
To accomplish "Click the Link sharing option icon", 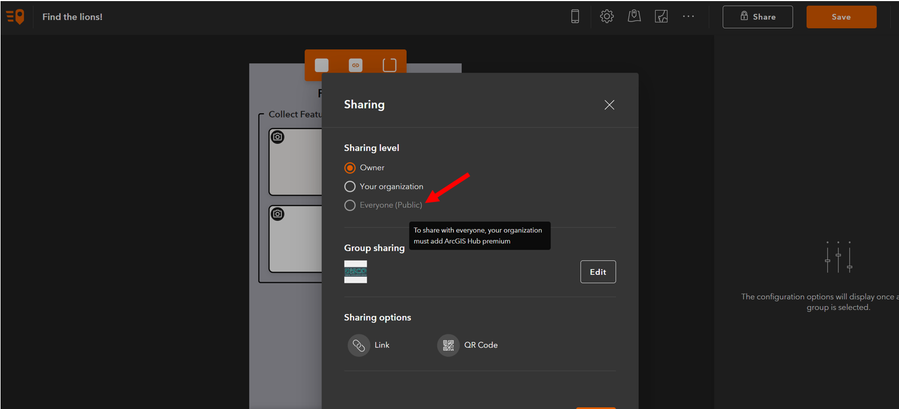I will tap(359, 345).
